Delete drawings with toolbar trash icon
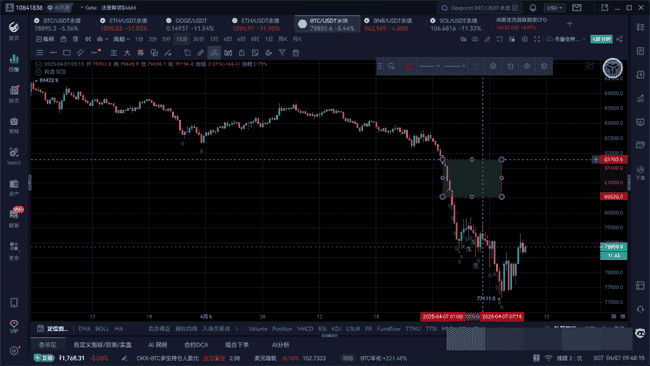Screen dimensions: 650x366 point(296,53)
